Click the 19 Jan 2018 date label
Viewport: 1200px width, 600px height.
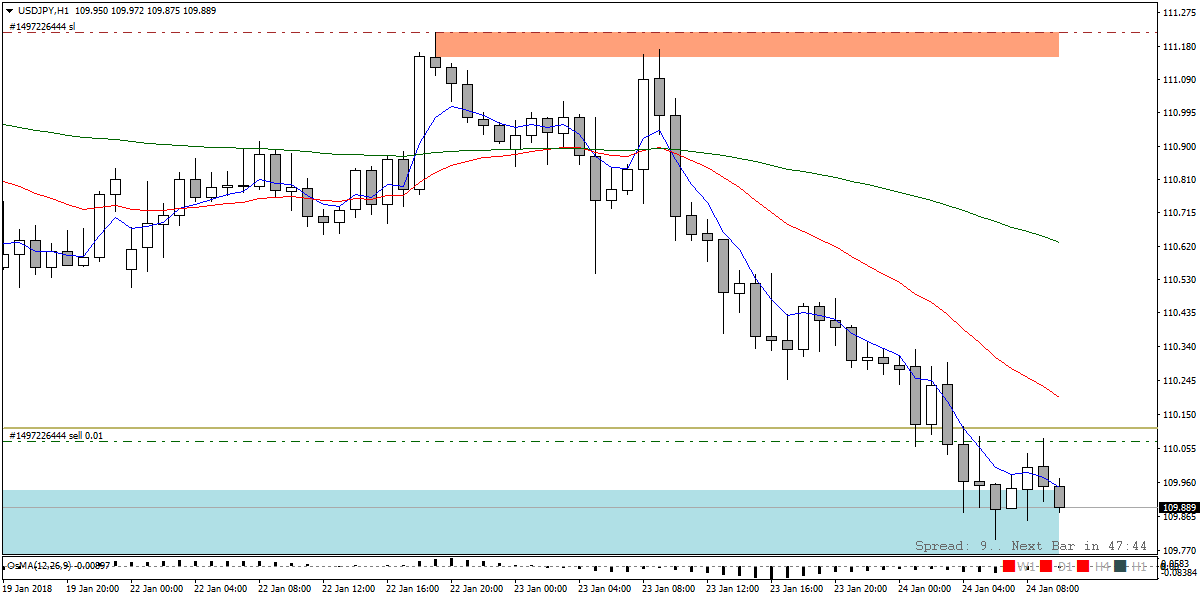pyautogui.click(x=27, y=589)
